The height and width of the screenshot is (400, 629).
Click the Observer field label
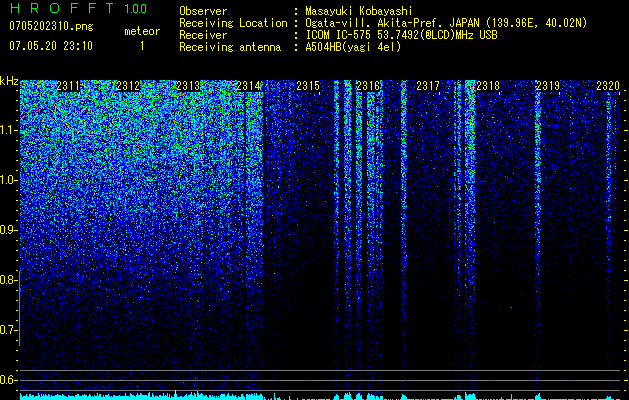tap(203, 11)
